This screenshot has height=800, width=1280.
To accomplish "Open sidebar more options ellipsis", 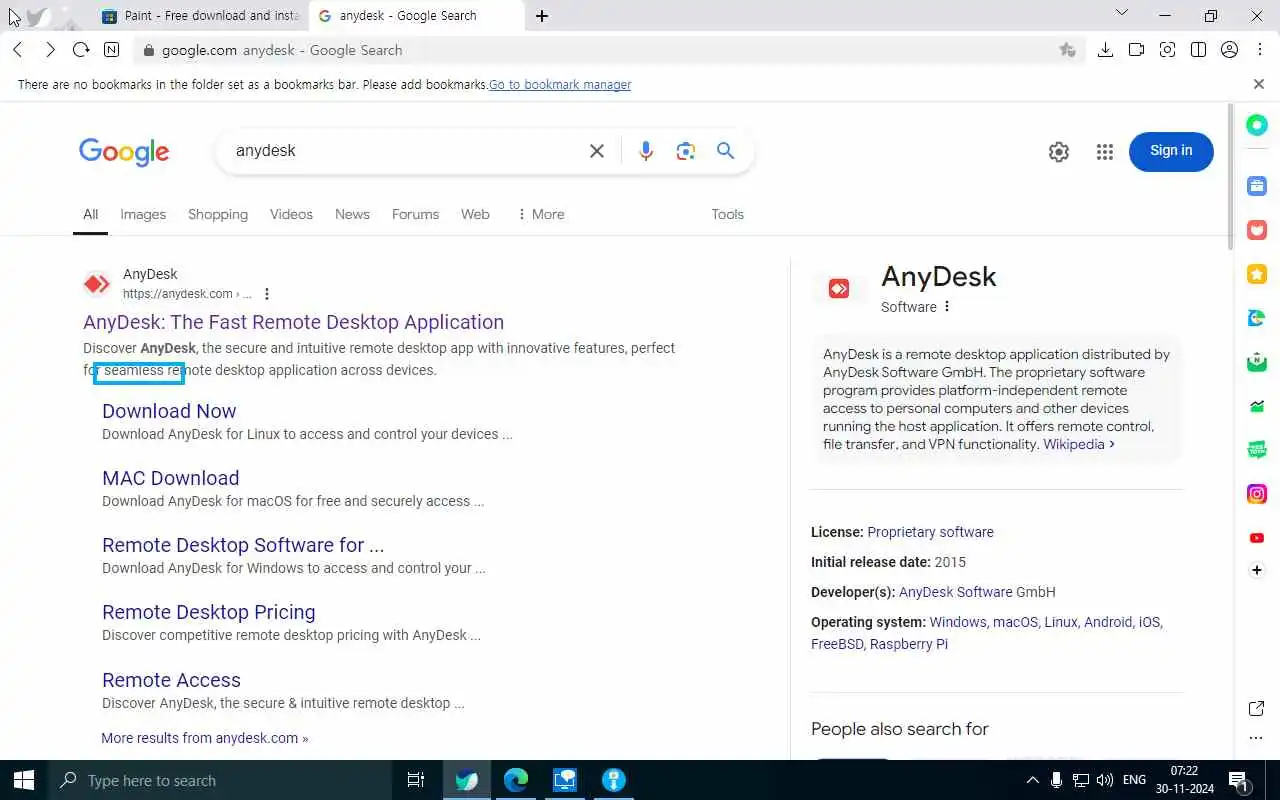I will click(x=1257, y=739).
